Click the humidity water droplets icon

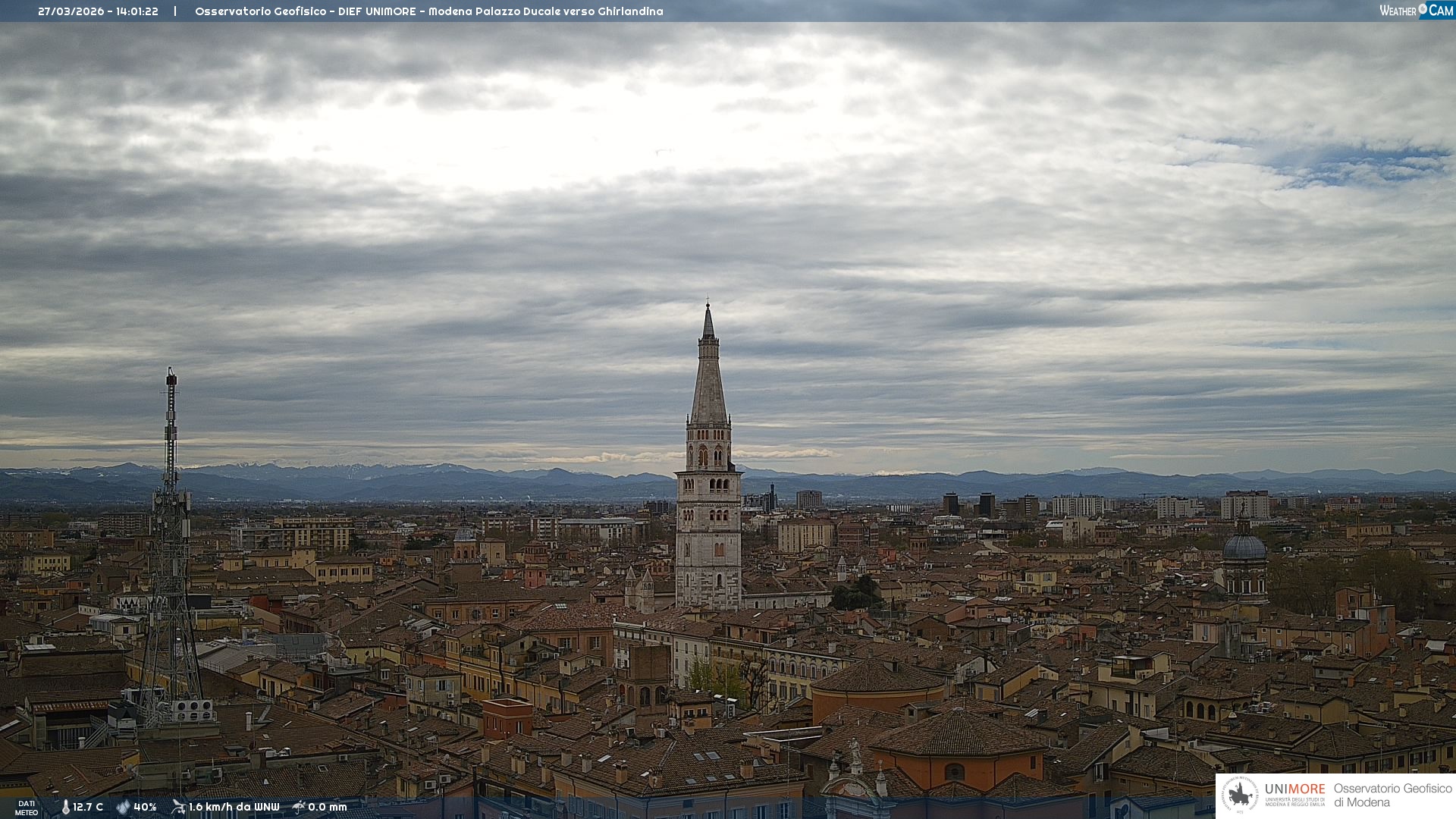point(123,808)
